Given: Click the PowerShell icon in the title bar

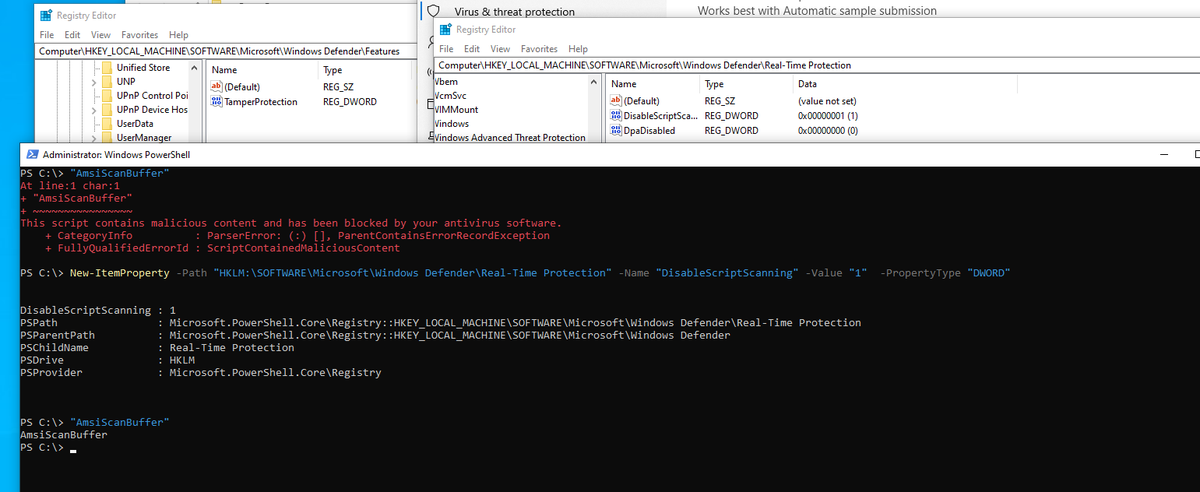Looking at the screenshot, I should pos(33,155).
